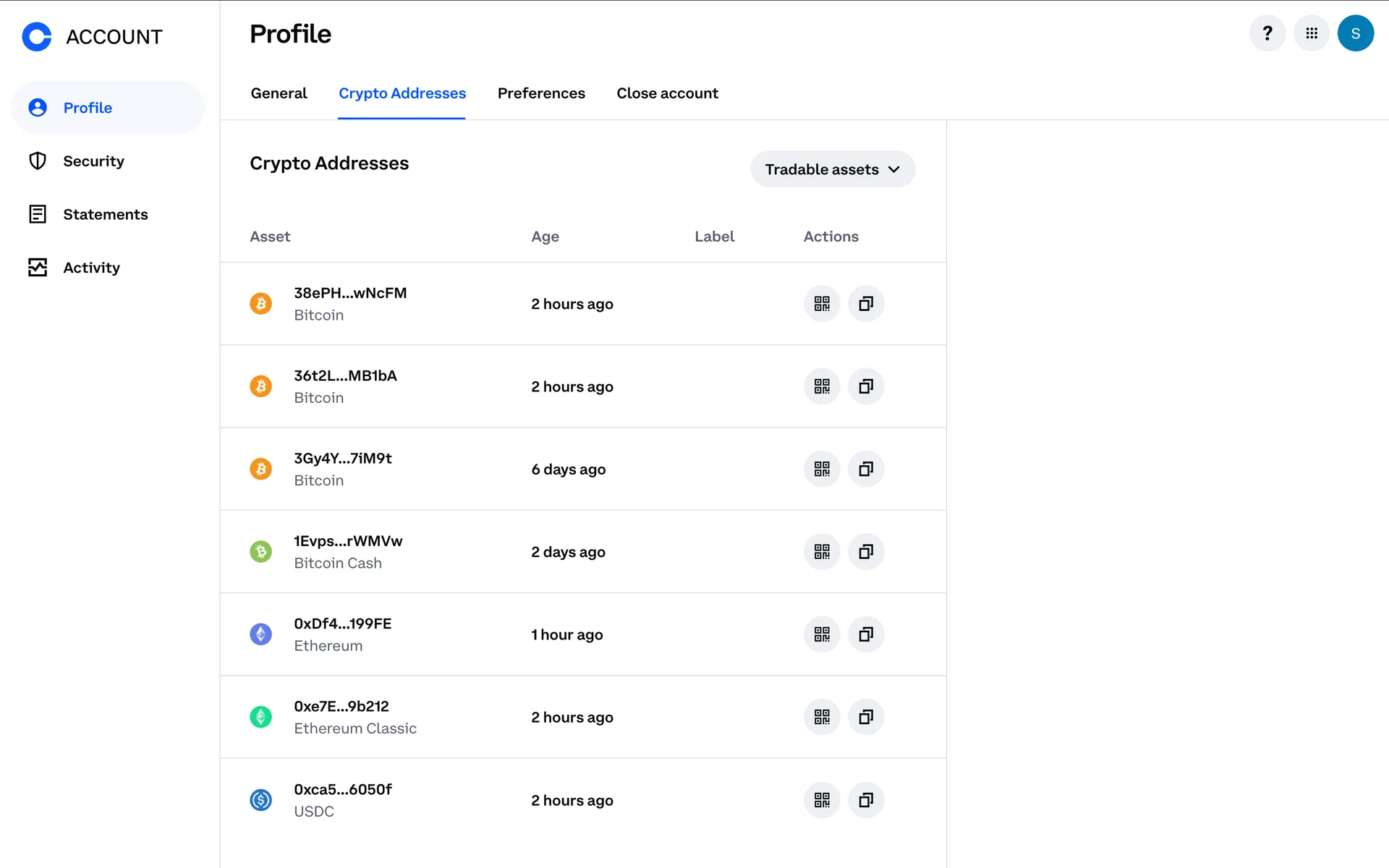
Task: Show QR code for USDC address
Action: pyautogui.click(x=822, y=800)
